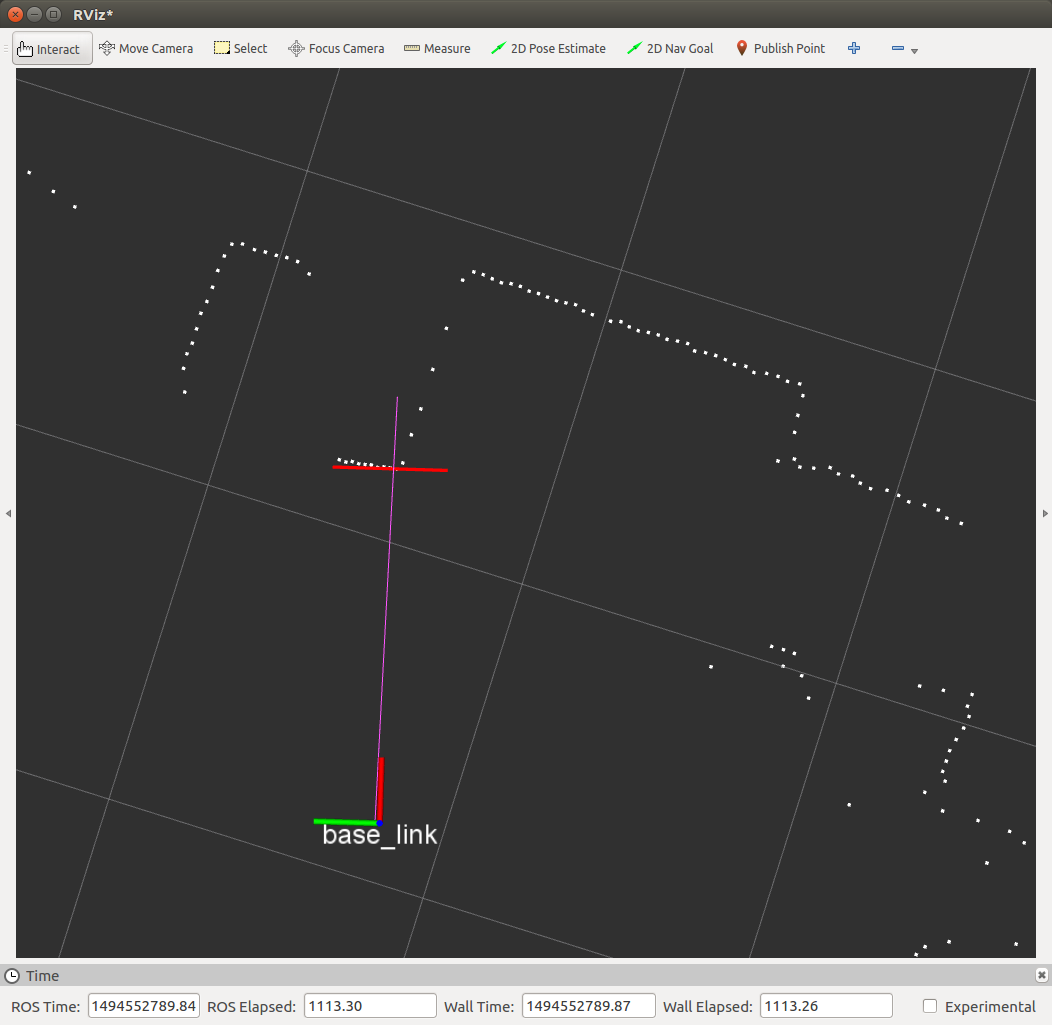1052x1025 pixels.
Task: Close the Time panel
Action: click(x=1041, y=975)
